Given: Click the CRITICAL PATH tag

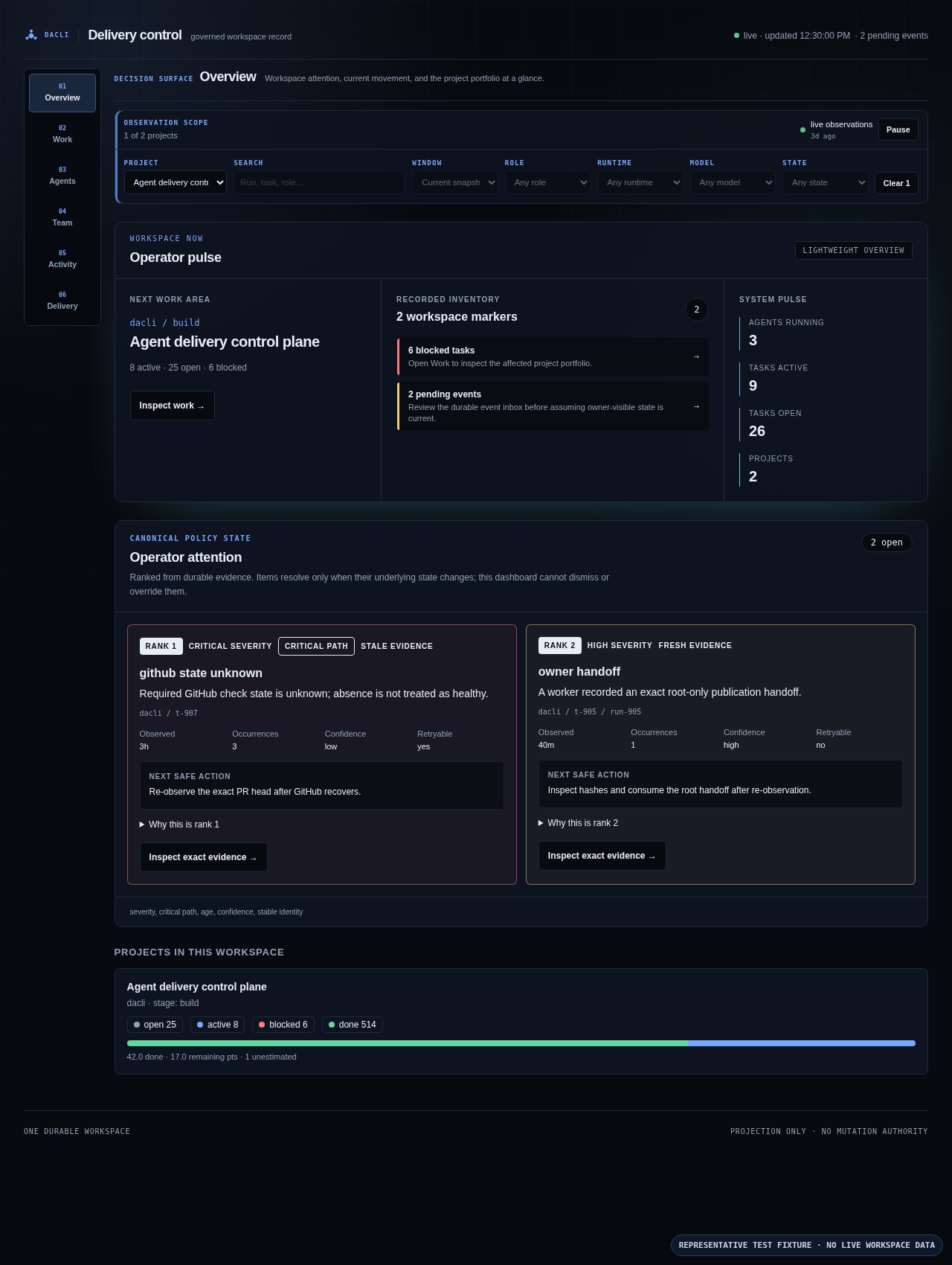Looking at the screenshot, I should 316,646.
